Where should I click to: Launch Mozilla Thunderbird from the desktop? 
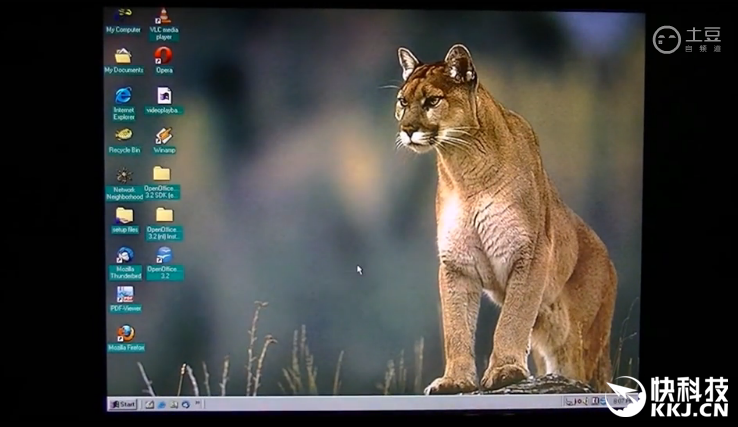coord(125,255)
